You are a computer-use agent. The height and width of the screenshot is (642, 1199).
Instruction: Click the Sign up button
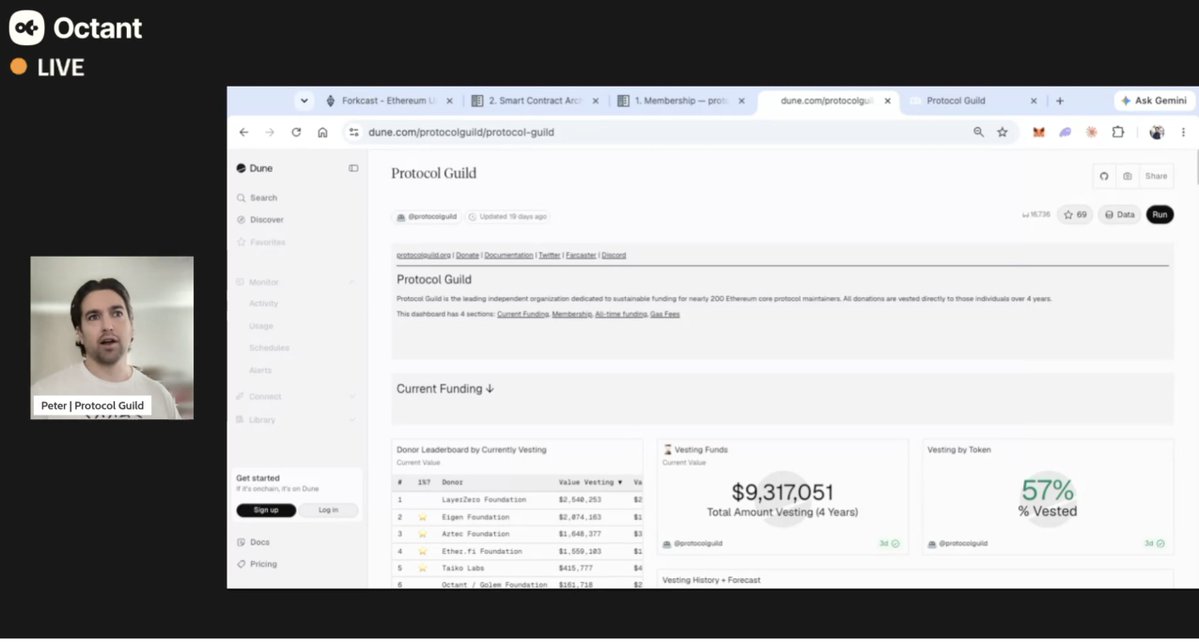[x=266, y=511]
